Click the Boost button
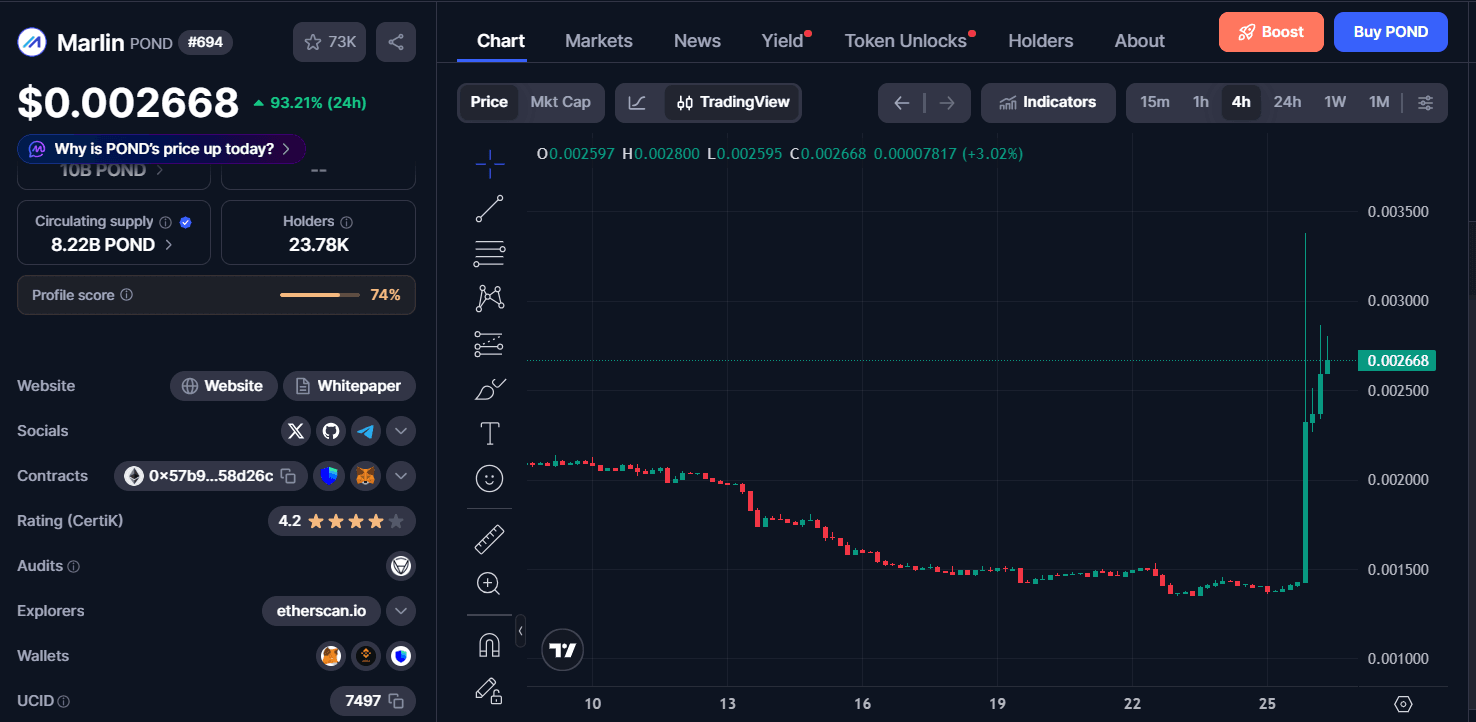This screenshot has height=722, width=1476. 1271,32
